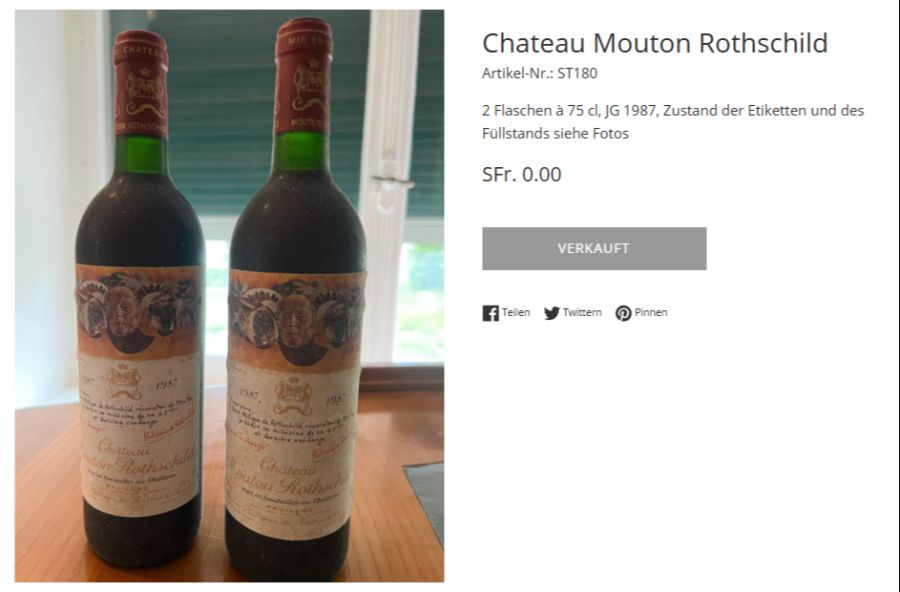Pin the product via the Pinnen link

coord(650,313)
